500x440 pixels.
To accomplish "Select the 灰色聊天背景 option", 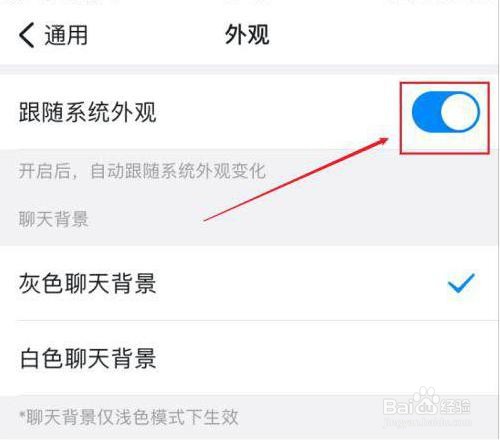I will click(249, 283).
